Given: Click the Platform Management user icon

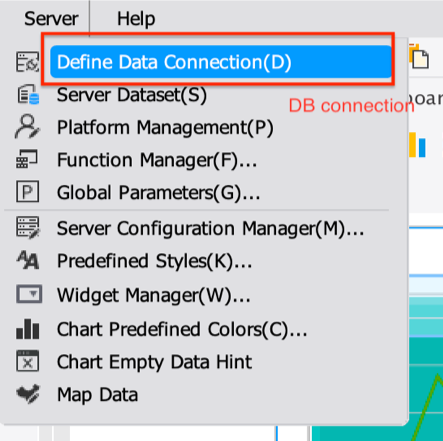Looking at the screenshot, I should [27, 127].
